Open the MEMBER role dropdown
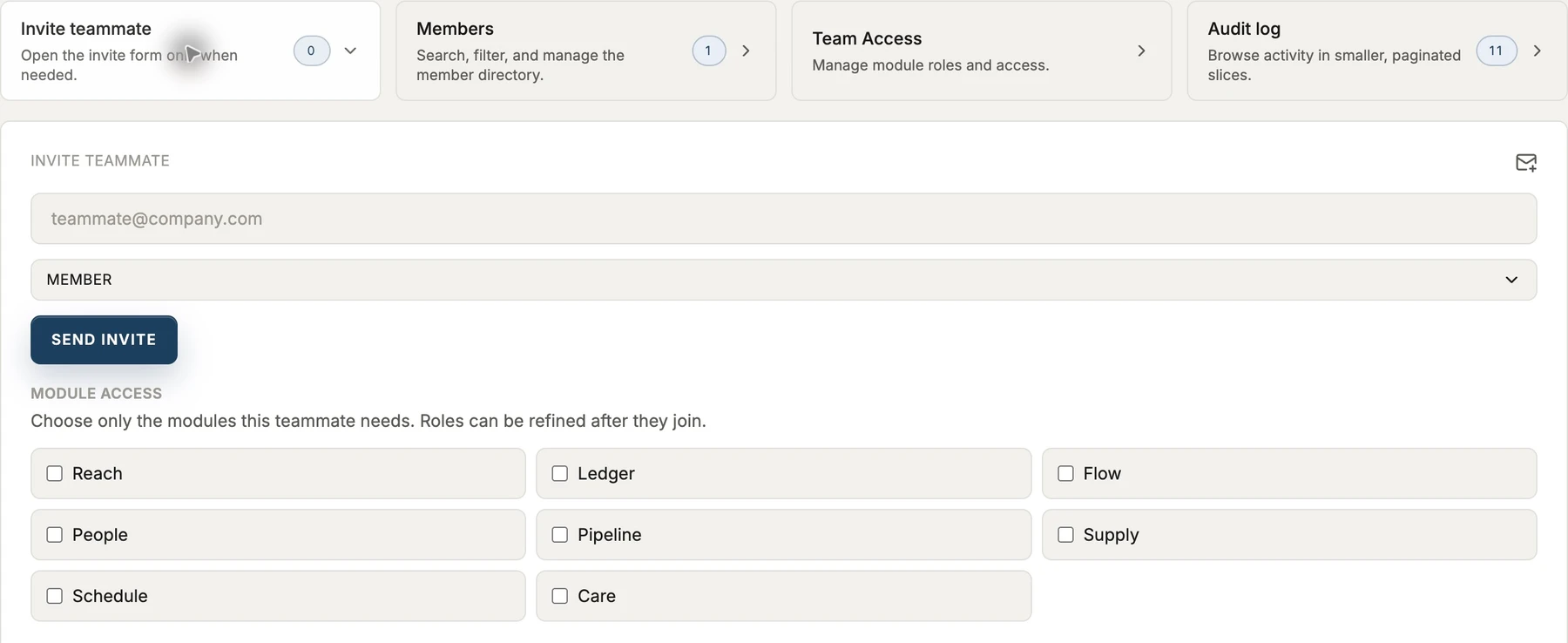1568x643 pixels. tap(783, 280)
